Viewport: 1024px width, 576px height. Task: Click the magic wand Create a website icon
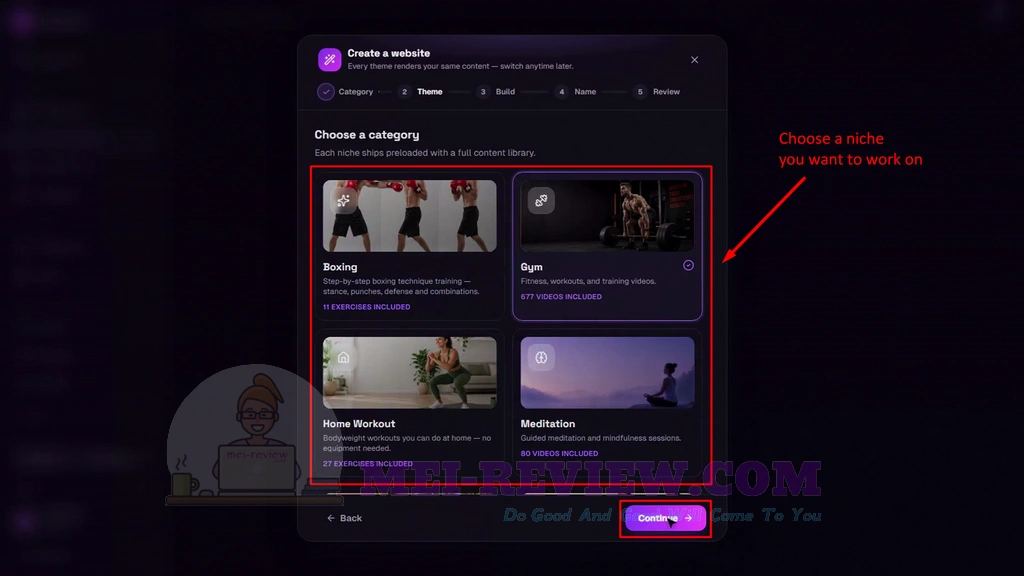click(x=329, y=59)
